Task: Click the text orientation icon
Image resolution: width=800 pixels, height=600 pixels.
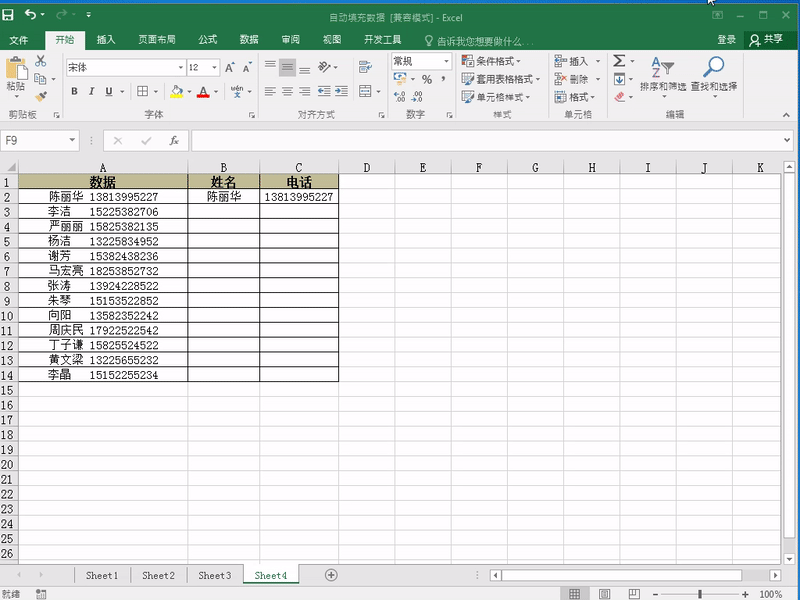Action: (324, 67)
